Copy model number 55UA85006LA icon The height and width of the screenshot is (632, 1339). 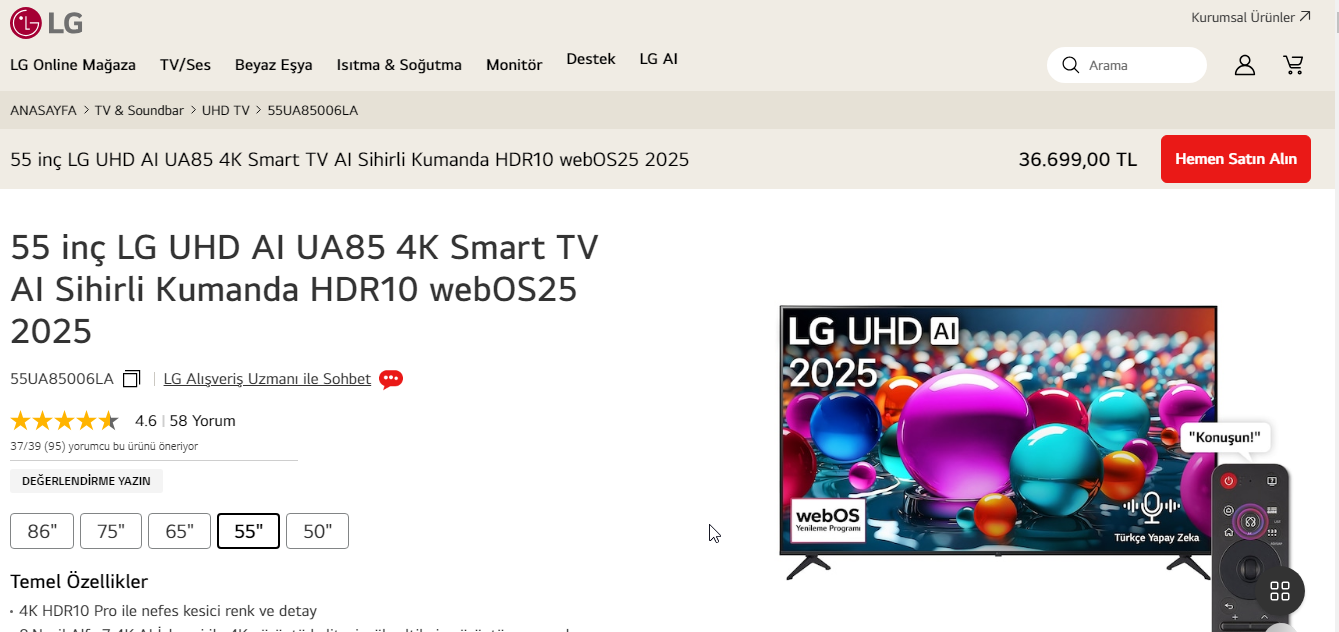pyautogui.click(x=132, y=379)
